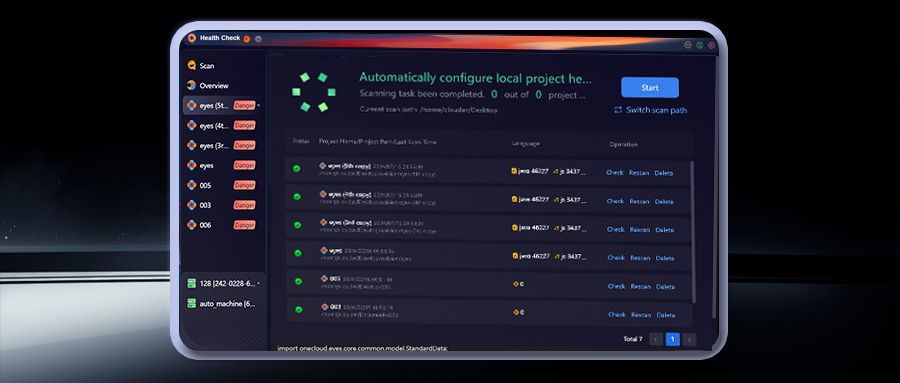
Task: Click Danger badge on eyes (4t... sidebar item
Action: click(x=244, y=125)
